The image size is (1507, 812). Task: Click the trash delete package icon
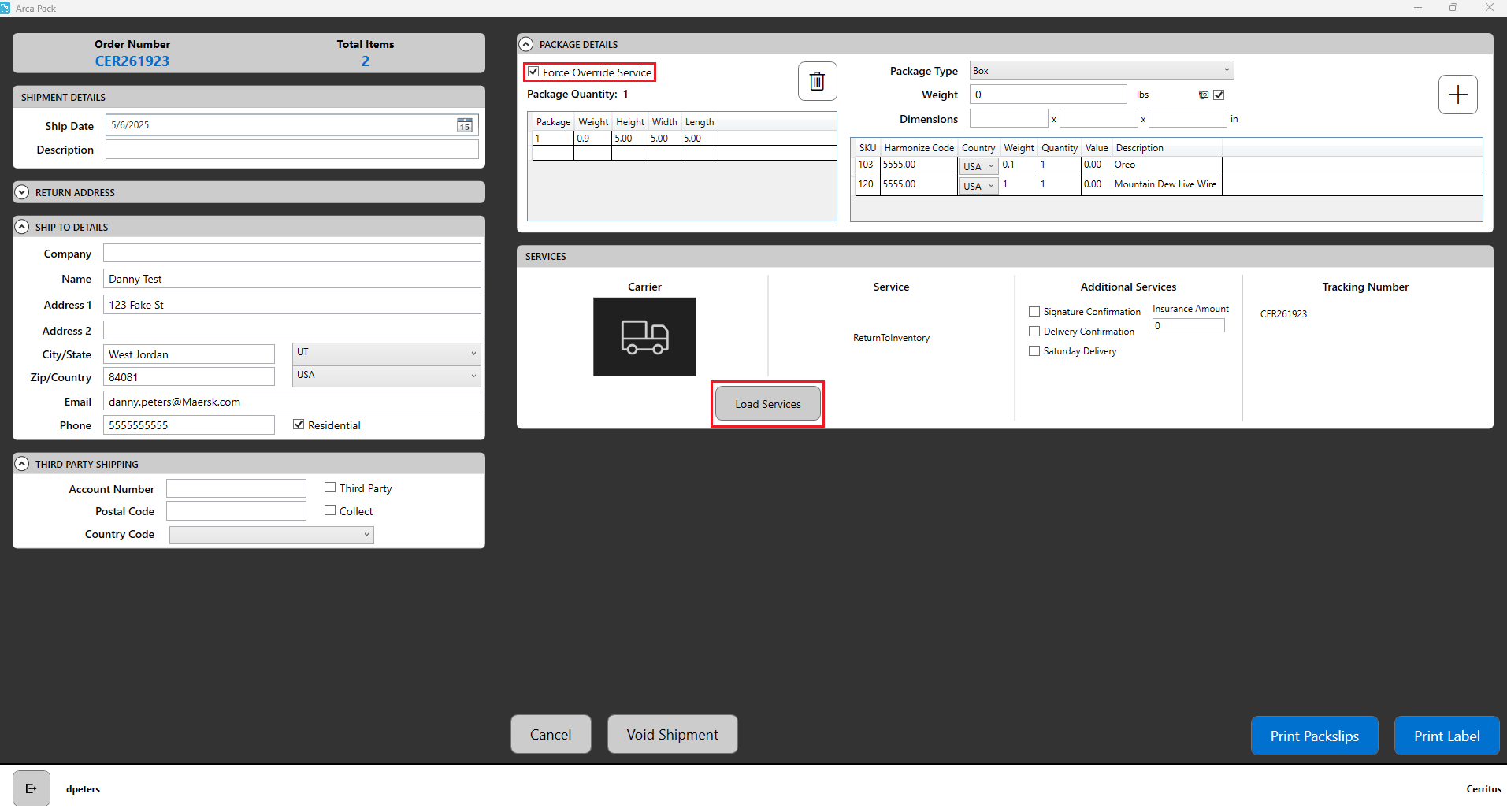(817, 81)
